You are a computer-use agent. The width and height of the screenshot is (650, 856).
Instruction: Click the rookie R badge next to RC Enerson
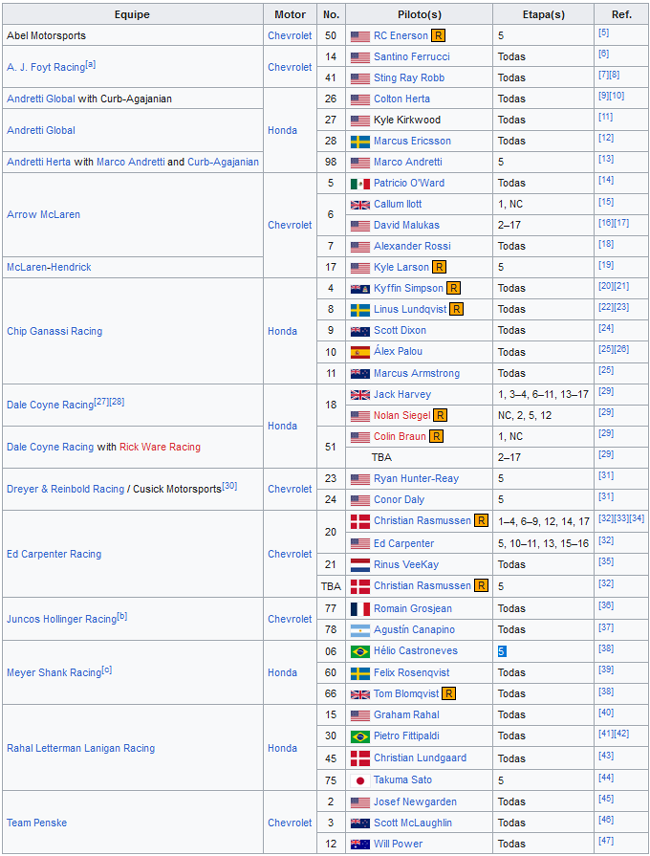coord(438,36)
